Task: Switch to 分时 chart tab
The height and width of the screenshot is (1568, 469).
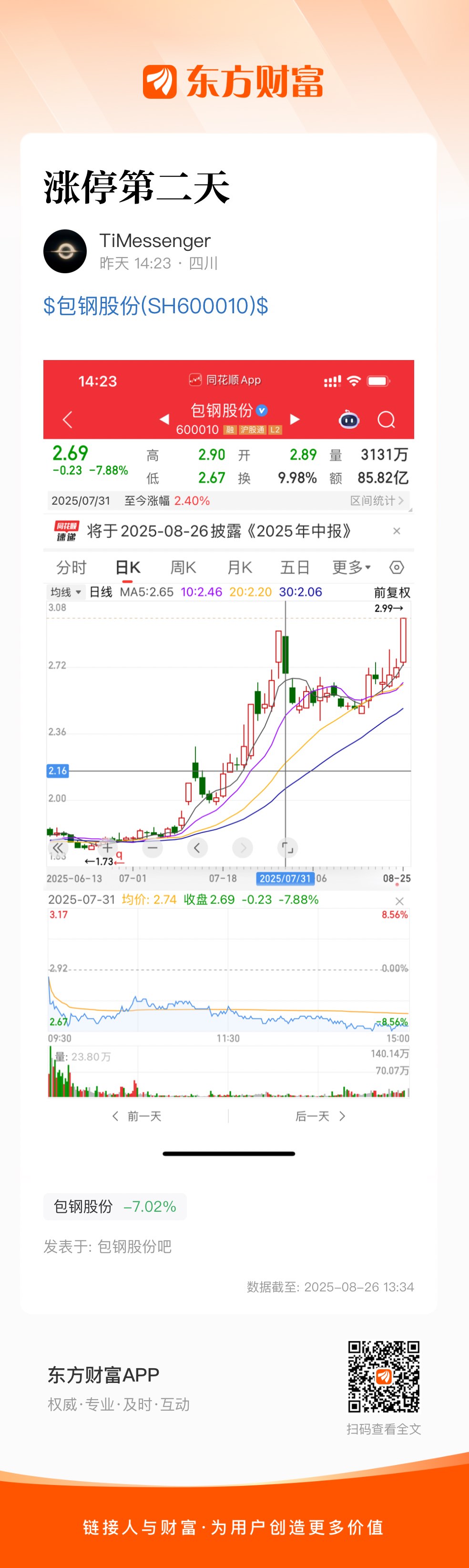Action: pyautogui.click(x=71, y=567)
